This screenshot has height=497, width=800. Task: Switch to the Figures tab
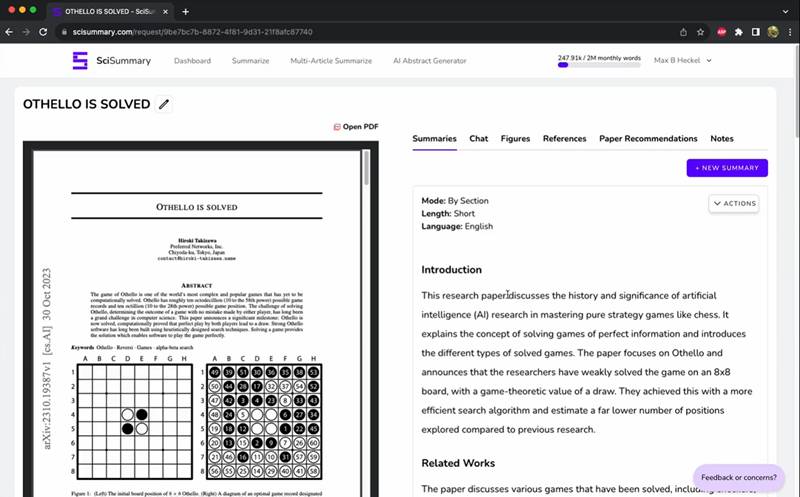tap(515, 139)
